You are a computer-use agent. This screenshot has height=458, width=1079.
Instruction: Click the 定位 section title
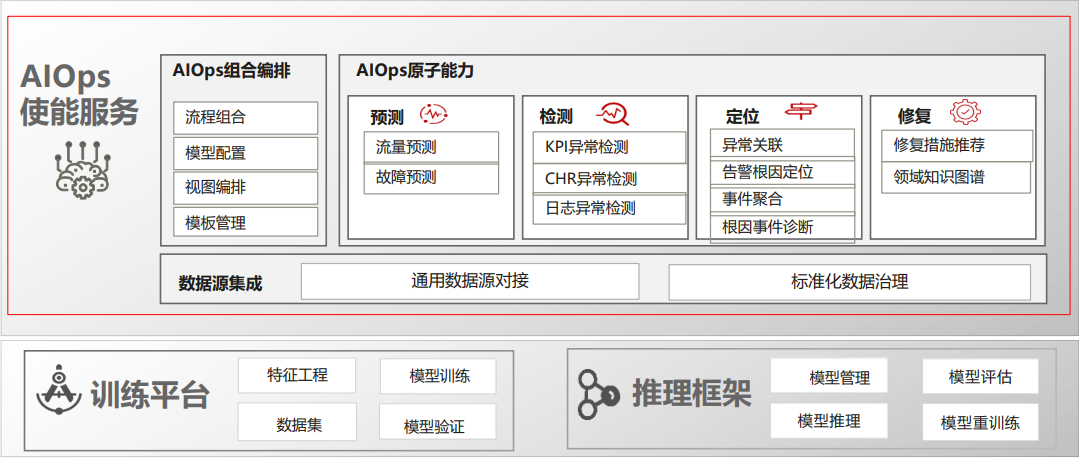743,116
